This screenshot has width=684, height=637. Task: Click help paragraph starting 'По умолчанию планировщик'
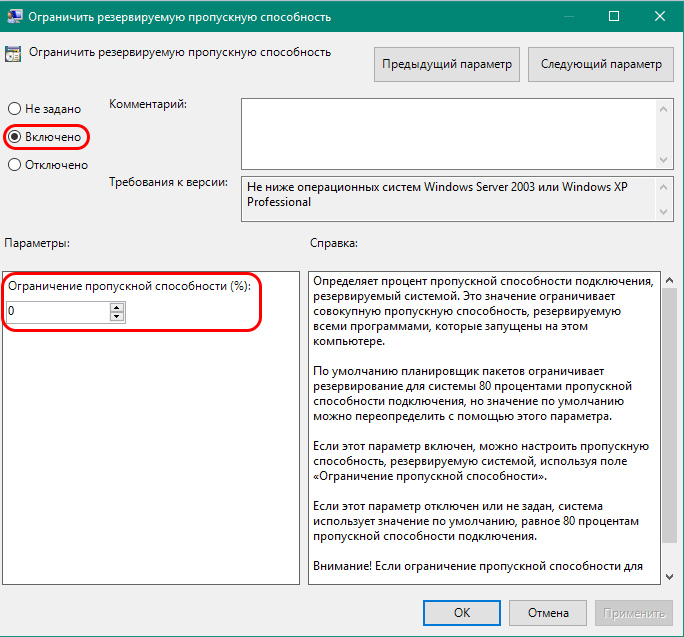[472, 394]
